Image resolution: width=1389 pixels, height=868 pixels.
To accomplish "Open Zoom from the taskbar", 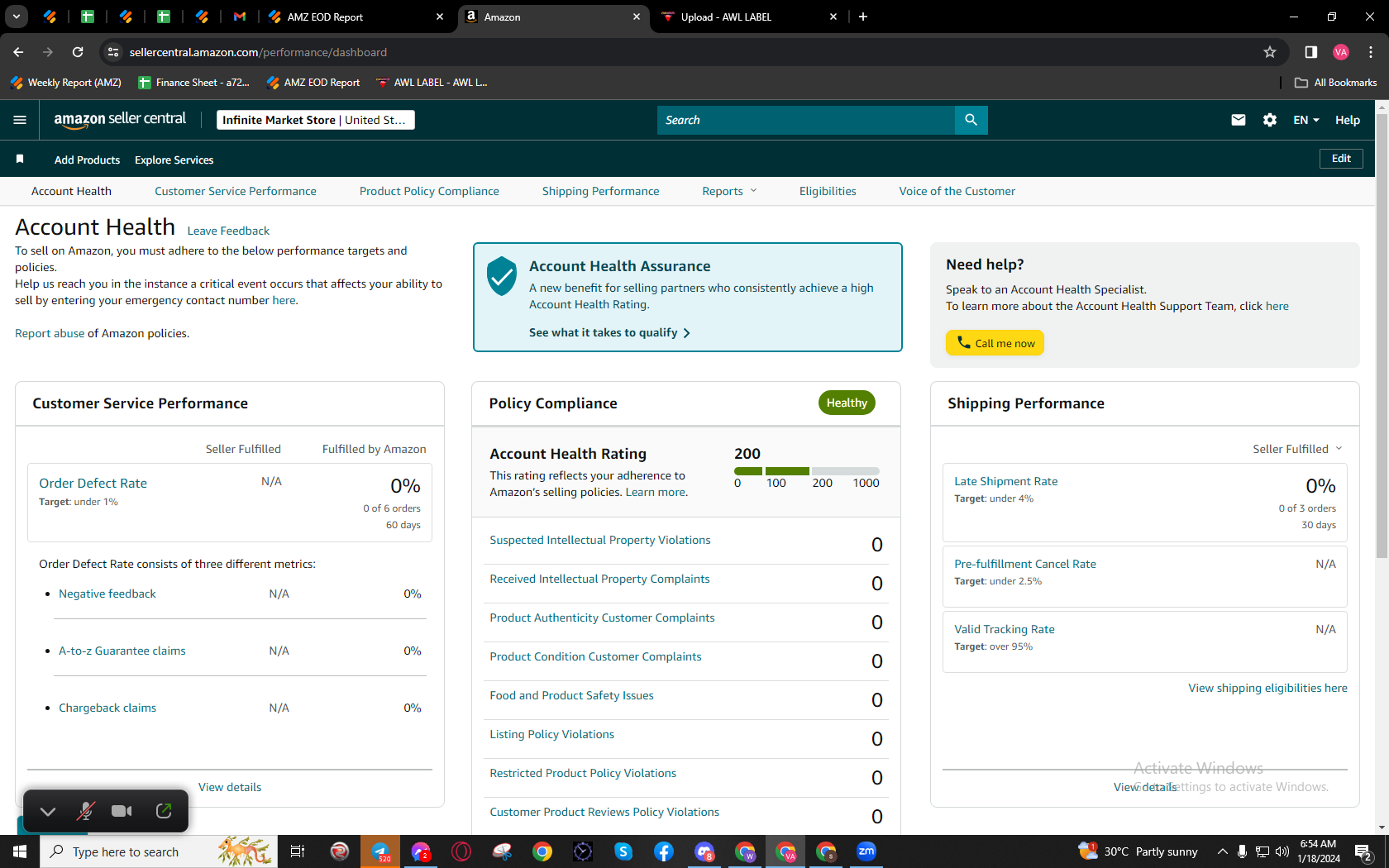I will [866, 851].
